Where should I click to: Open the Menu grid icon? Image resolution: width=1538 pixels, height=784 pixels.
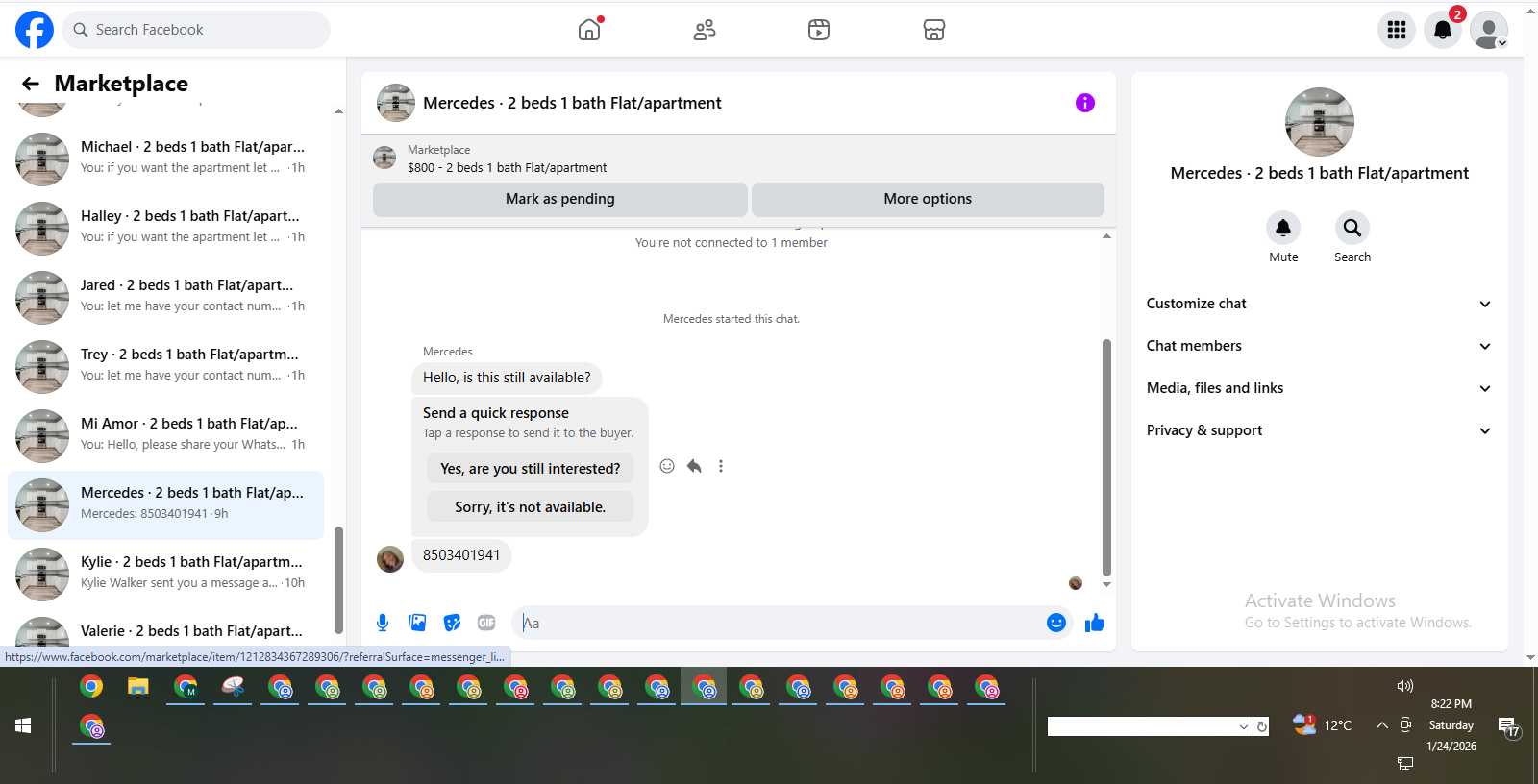point(1397,30)
